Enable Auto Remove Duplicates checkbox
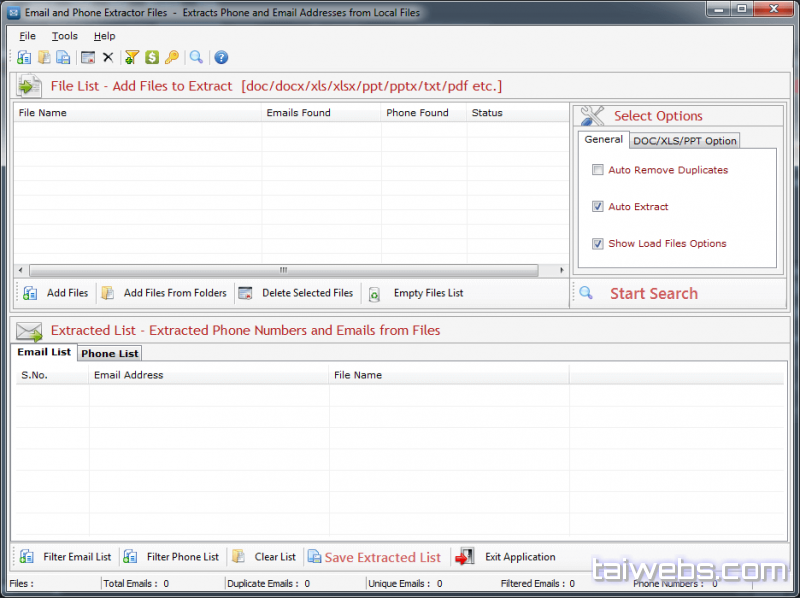The width and height of the screenshot is (800, 598). click(598, 170)
